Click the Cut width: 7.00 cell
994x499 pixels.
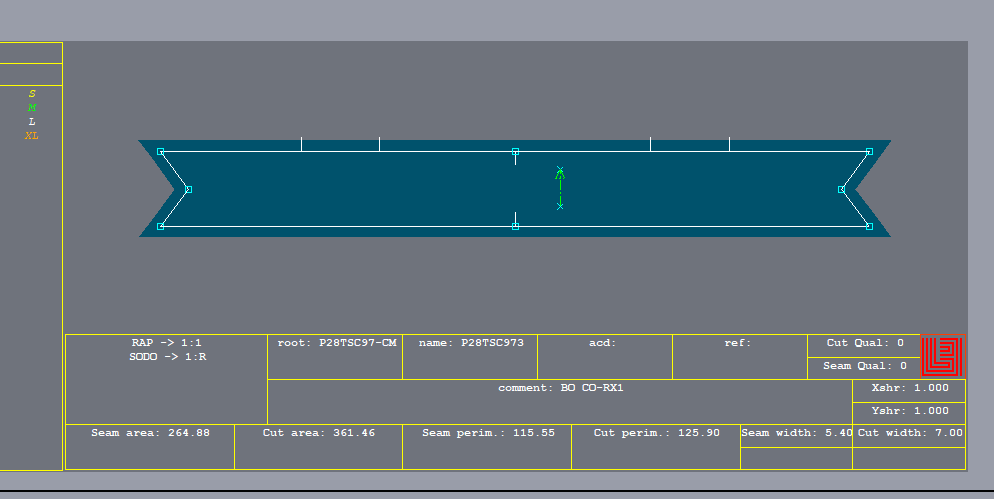coord(909,436)
